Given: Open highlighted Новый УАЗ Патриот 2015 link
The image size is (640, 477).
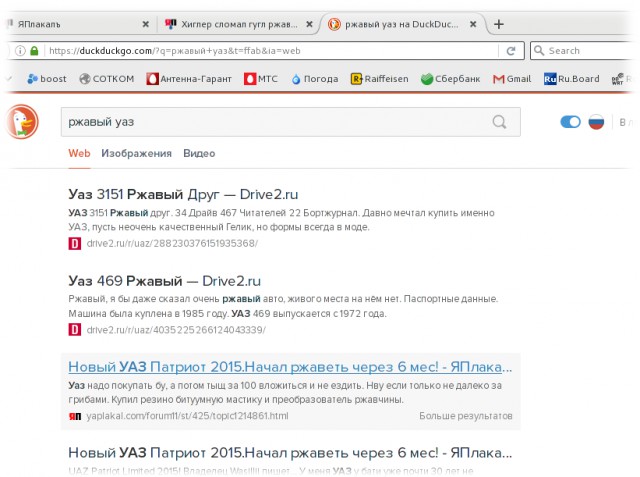Looking at the screenshot, I should [290, 367].
